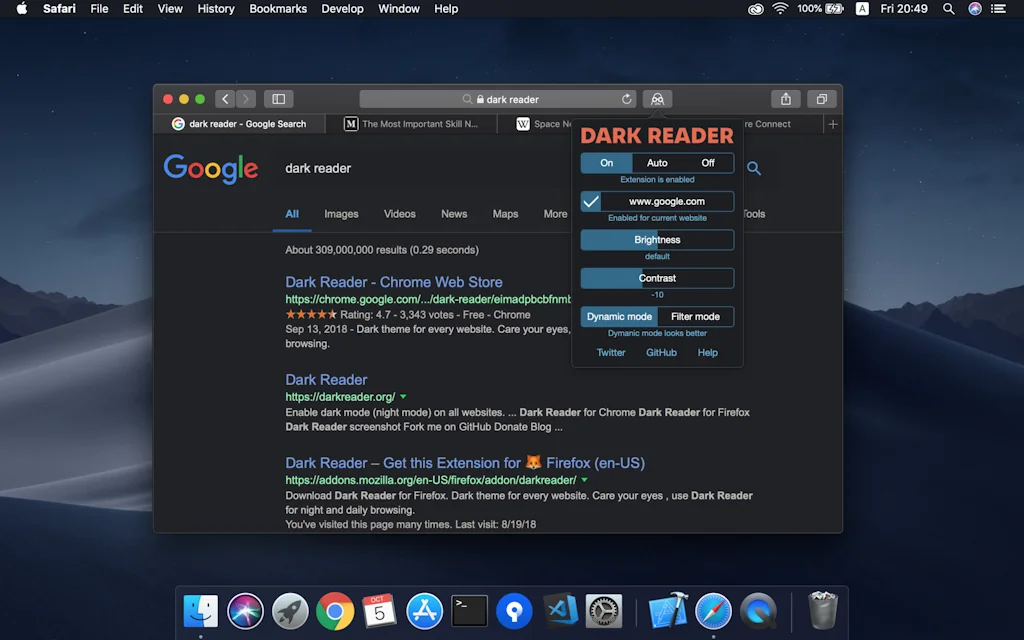Image resolution: width=1024 pixels, height=640 pixels.
Task: Open the Tools dropdown on Google search
Action: [x=754, y=213]
